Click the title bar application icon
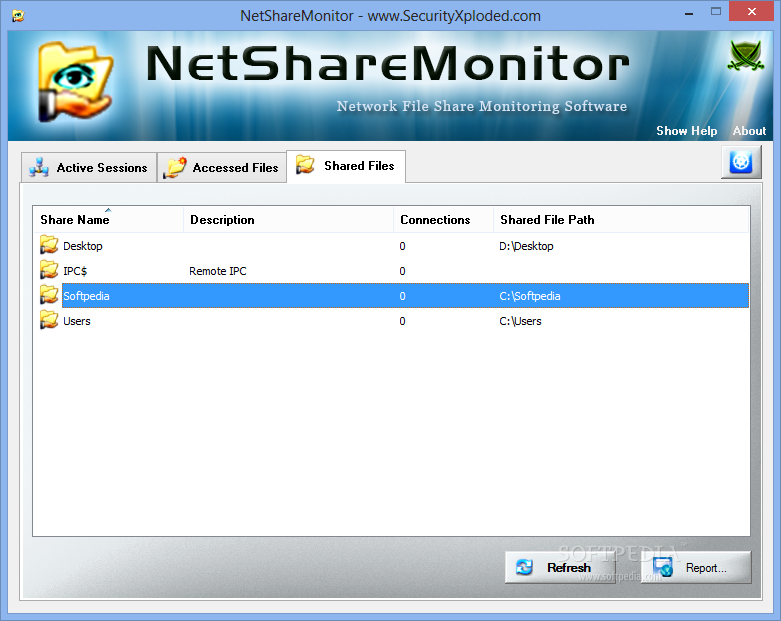 tap(18, 16)
